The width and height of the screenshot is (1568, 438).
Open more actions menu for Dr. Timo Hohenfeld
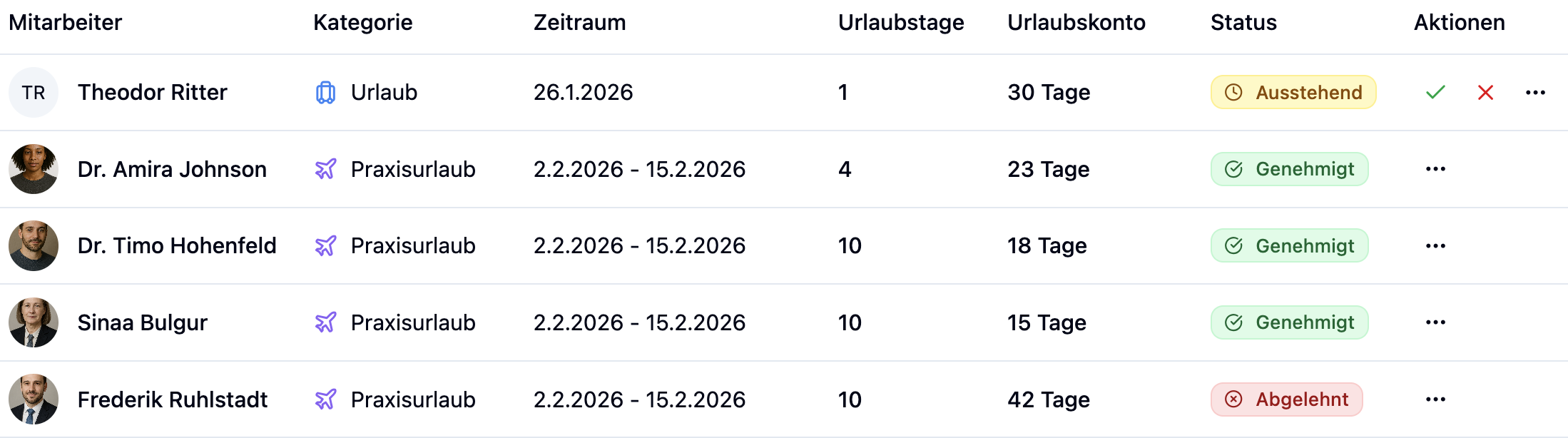pyautogui.click(x=1435, y=246)
